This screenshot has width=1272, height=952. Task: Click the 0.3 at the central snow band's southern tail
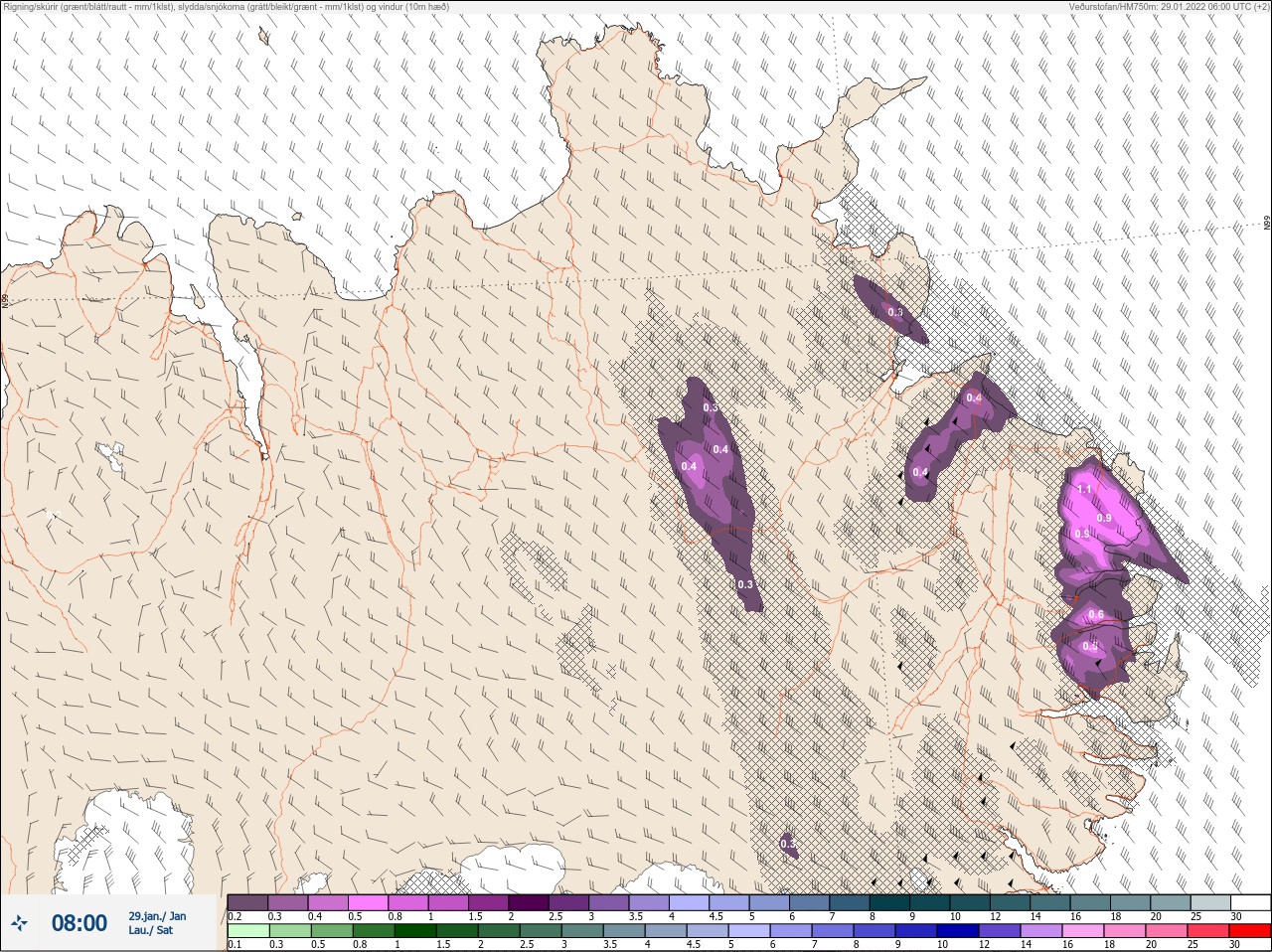point(745,584)
